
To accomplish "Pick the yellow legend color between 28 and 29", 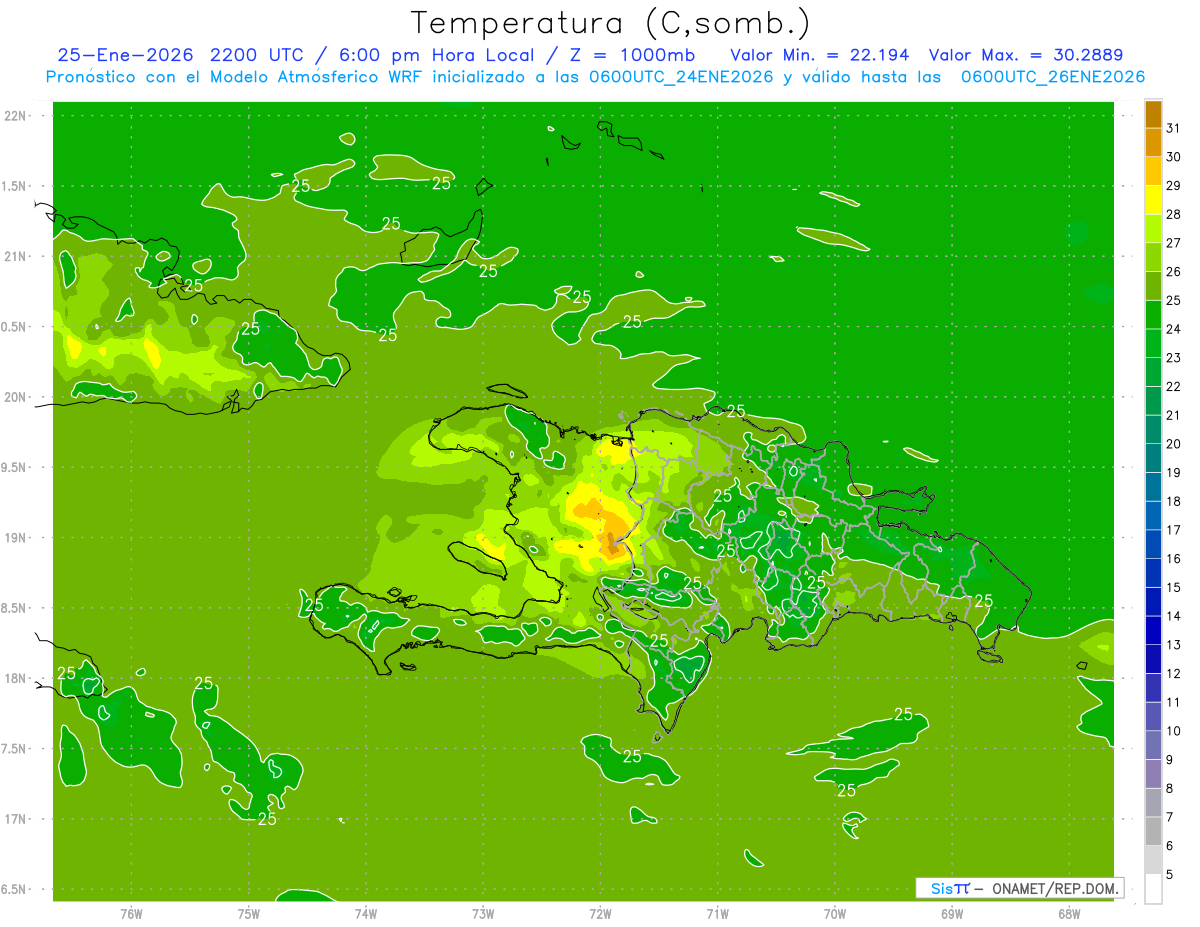I will click(x=1153, y=200).
